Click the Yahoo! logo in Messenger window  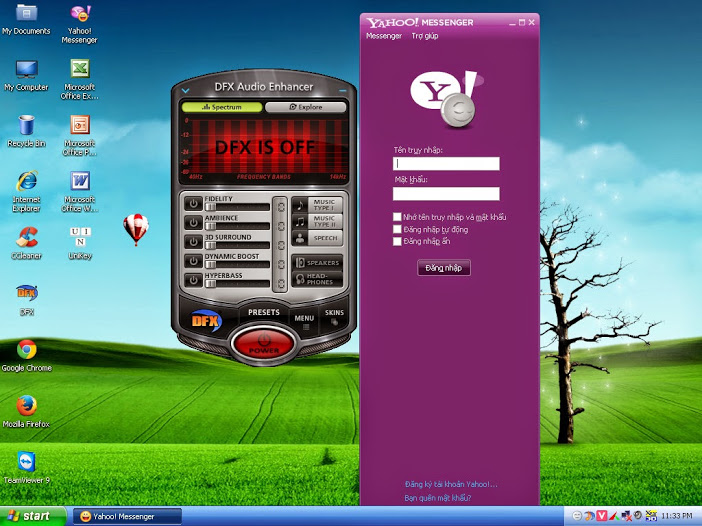(447, 99)
